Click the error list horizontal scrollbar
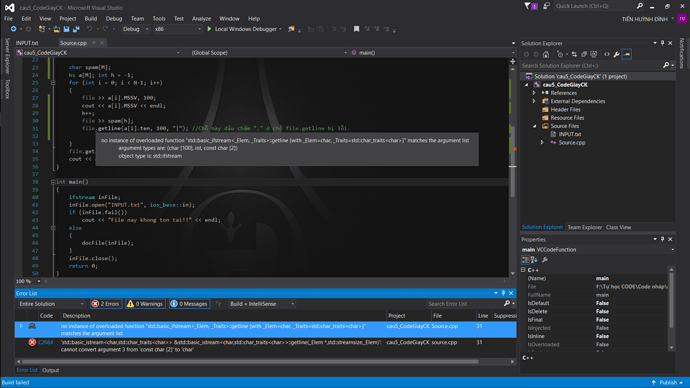This screenshot has height=388, width=690. [x=250, y=362]
